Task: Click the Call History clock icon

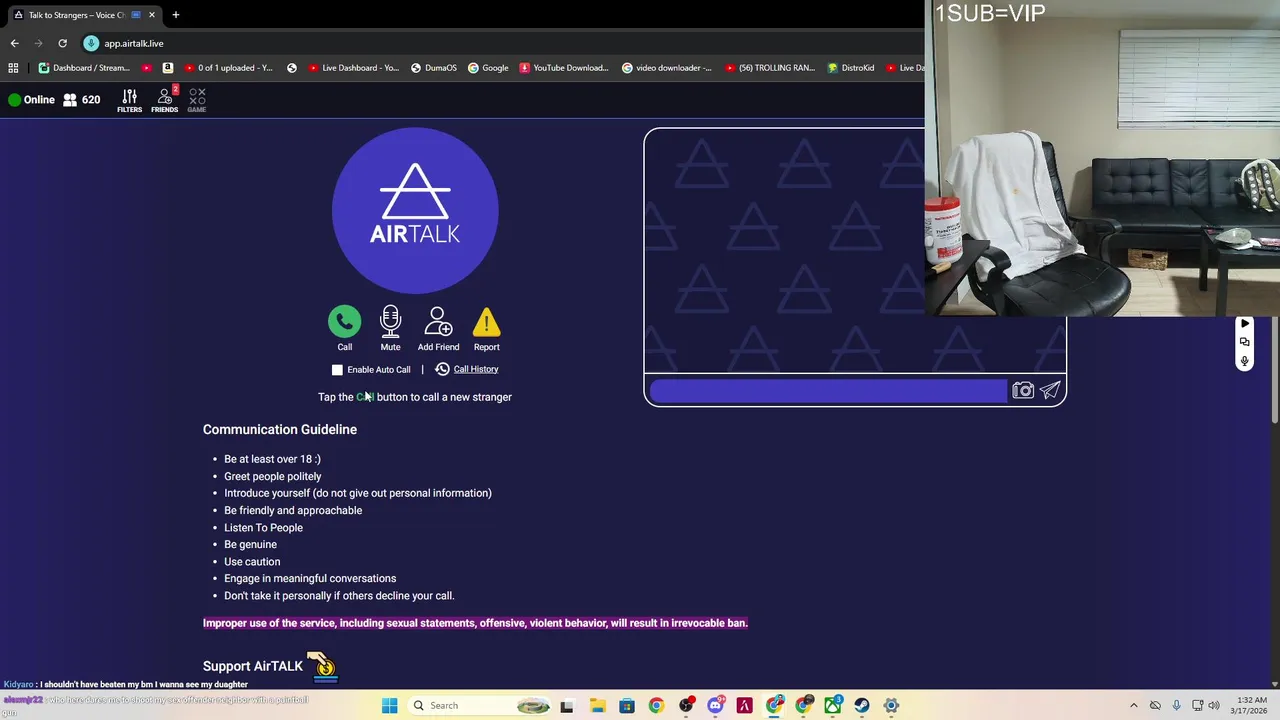Action: click(x=442, y=369)
